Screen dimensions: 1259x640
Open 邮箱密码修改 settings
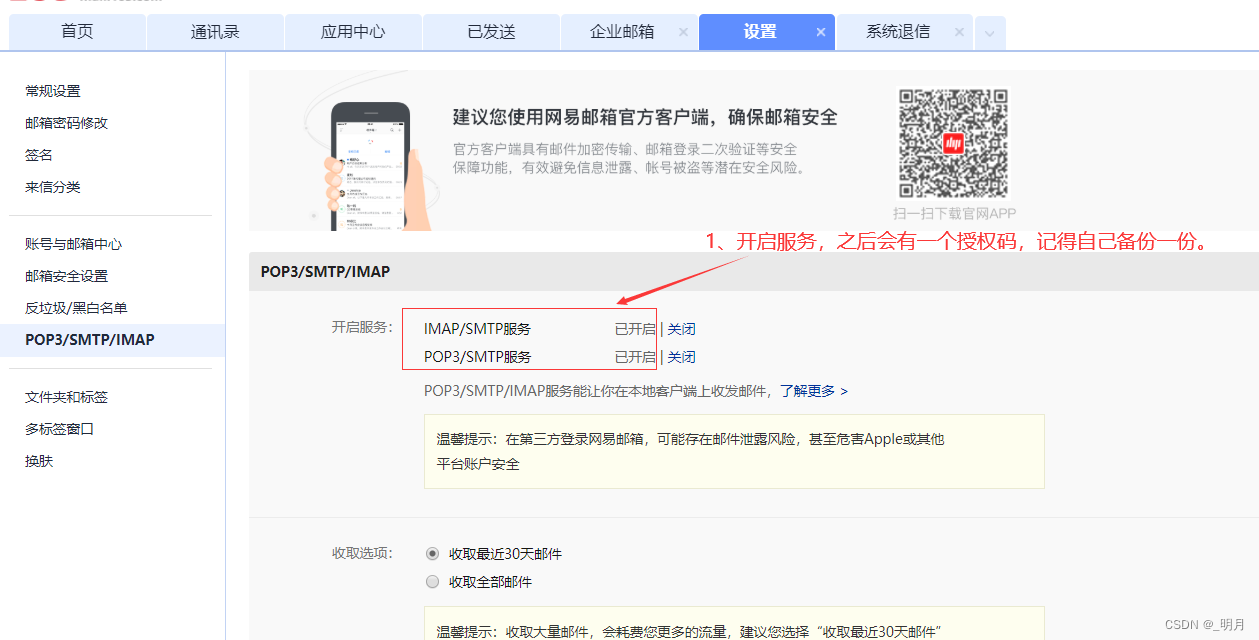pos(66,123)
